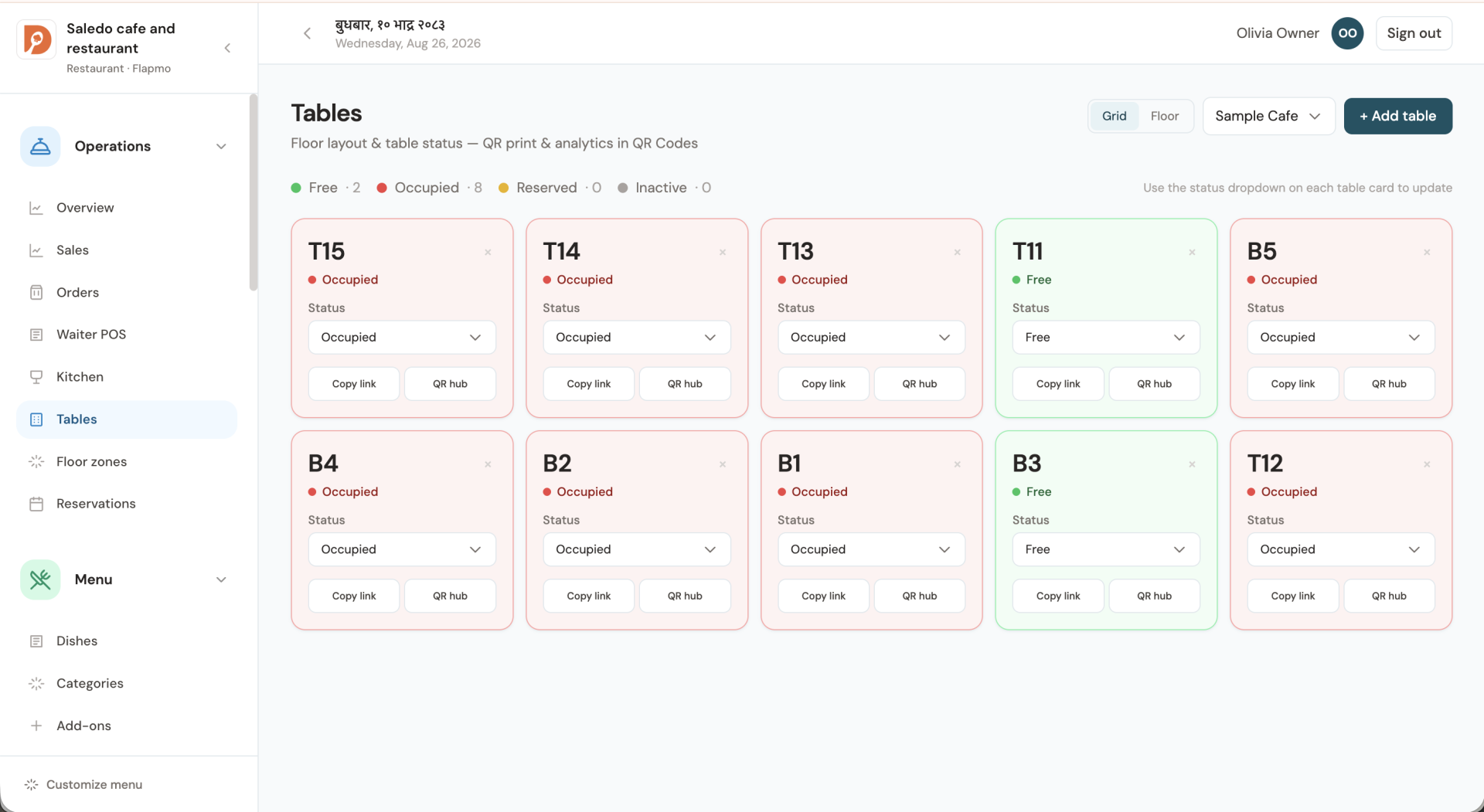Viewport: 1484px width, 812px height.
Task: Click the Waiter POS icon
Action: tap(36, 335)
